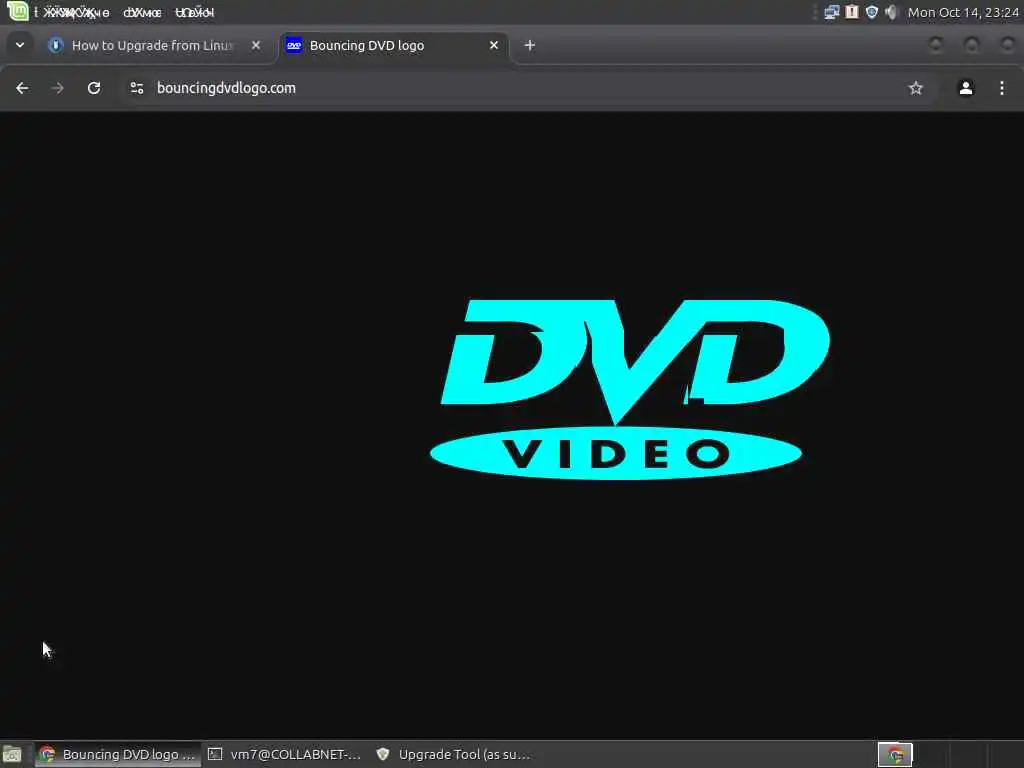Click the favicon of the Bouncing DVD tab
The image size is (1024, 768).
[294, 45]
